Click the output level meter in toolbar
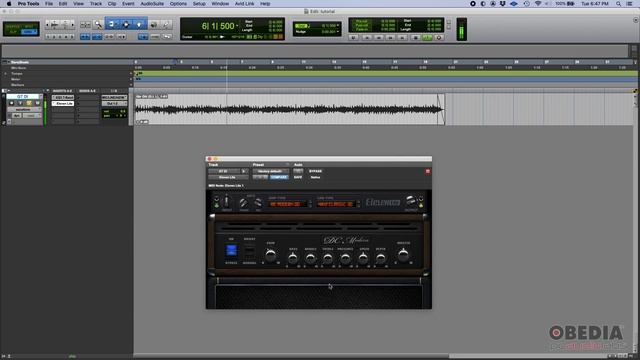The width and height of the screenshot is (640, 360). [461, 29]
